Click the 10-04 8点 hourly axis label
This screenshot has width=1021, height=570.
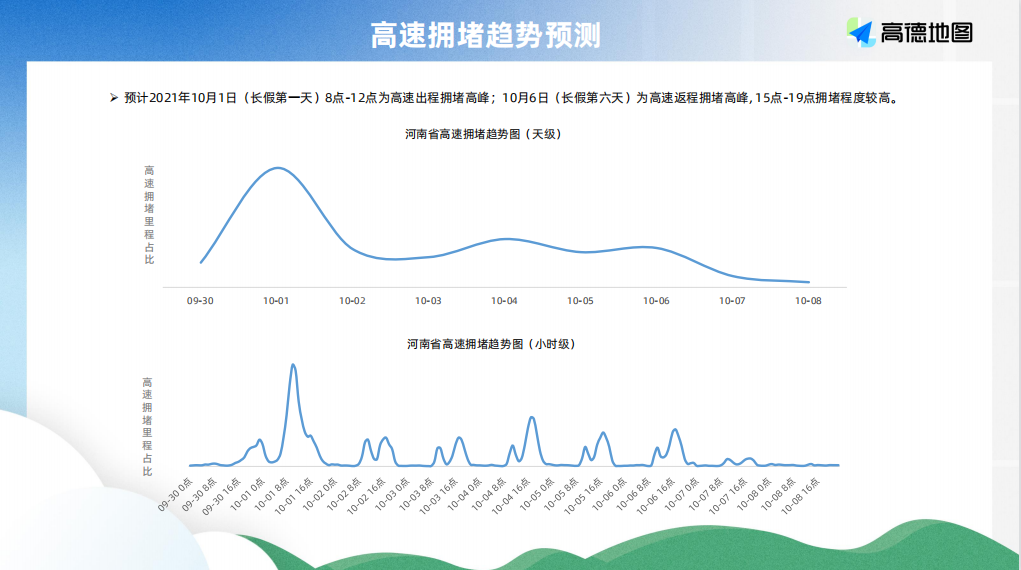tap(488, 494)
